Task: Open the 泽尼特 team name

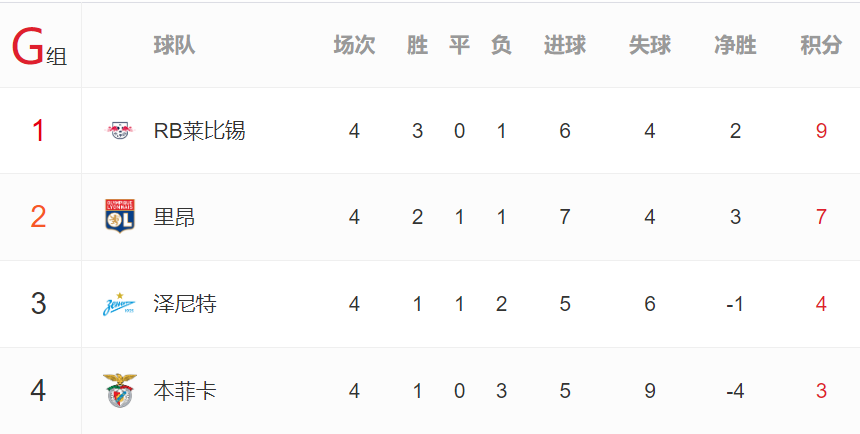Action: point(185,304)
